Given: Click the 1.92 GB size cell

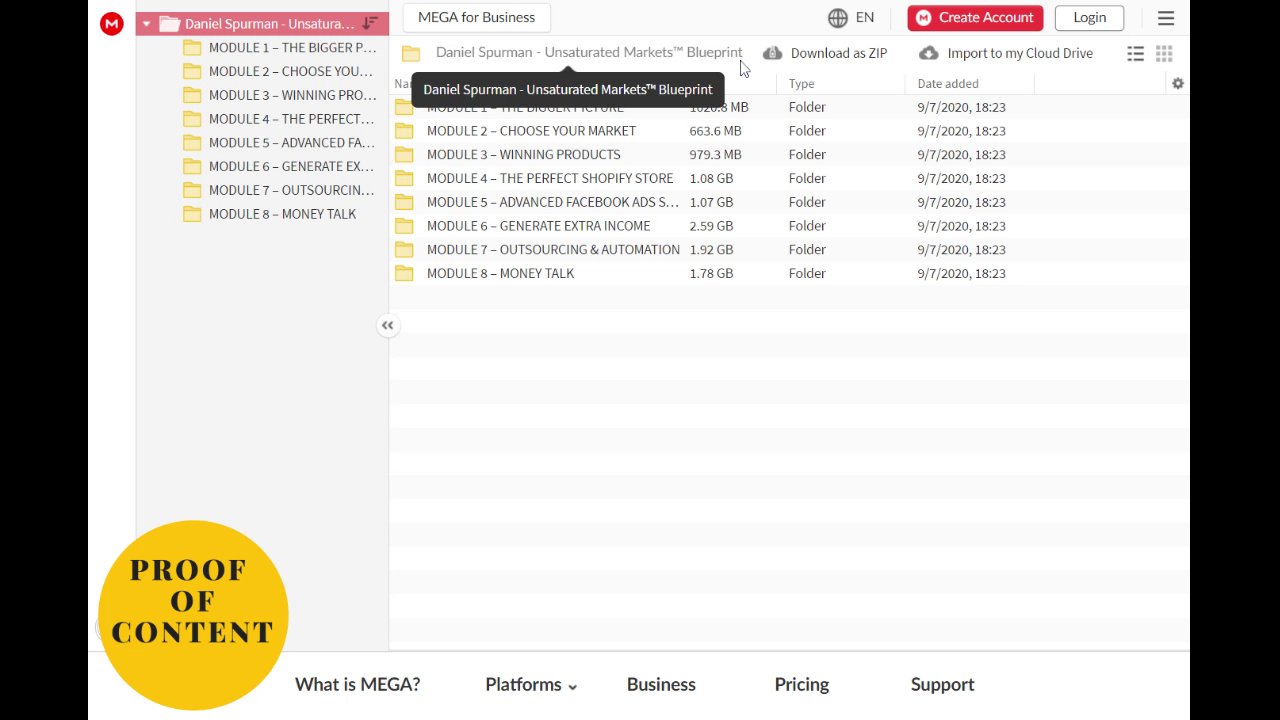Looking at the screenshot, I should [x=711, y=250].
